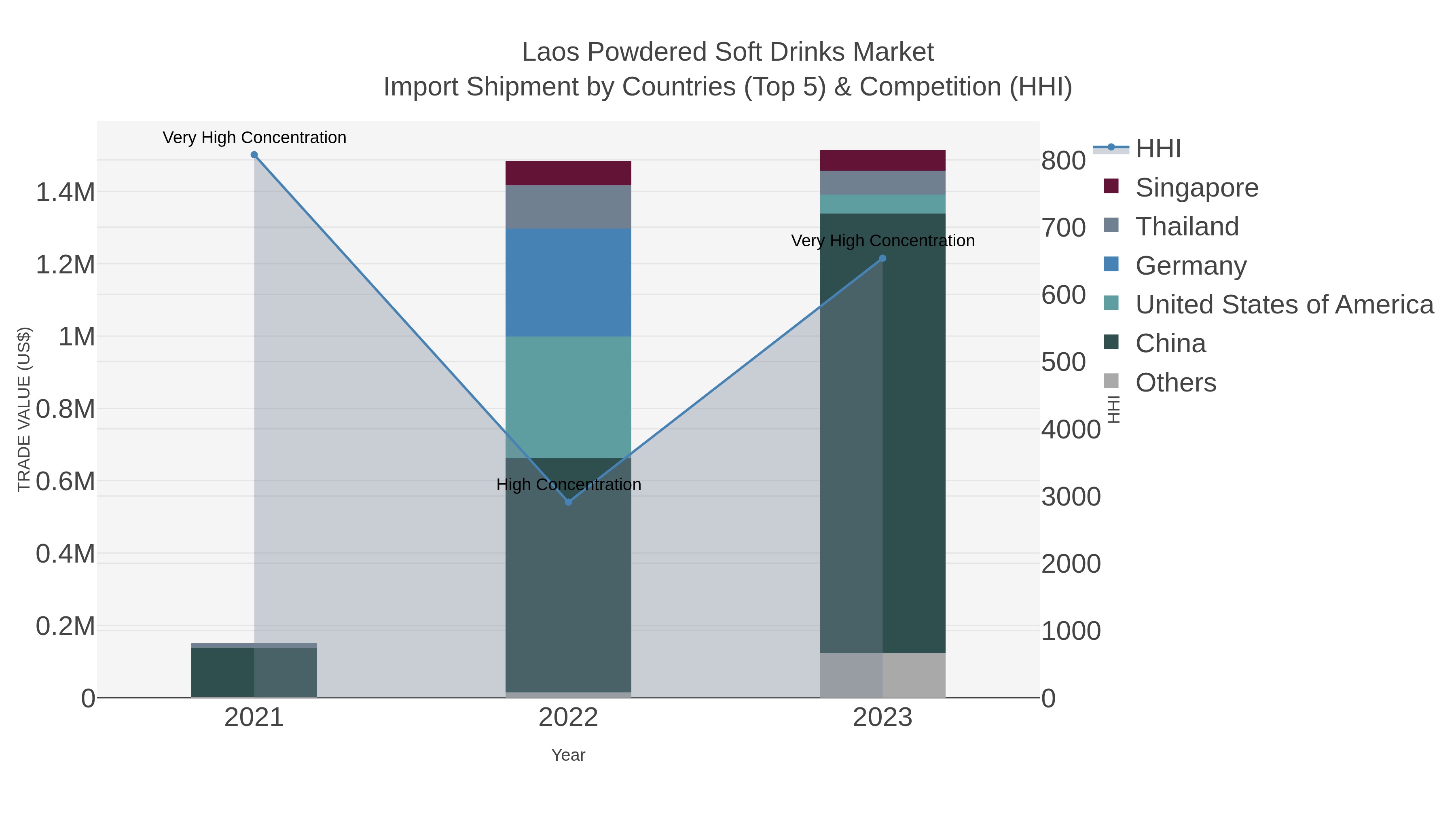Select the 2023 Thailand bar segment
This screenshot has width=1456, height=819.
point(883,182)
